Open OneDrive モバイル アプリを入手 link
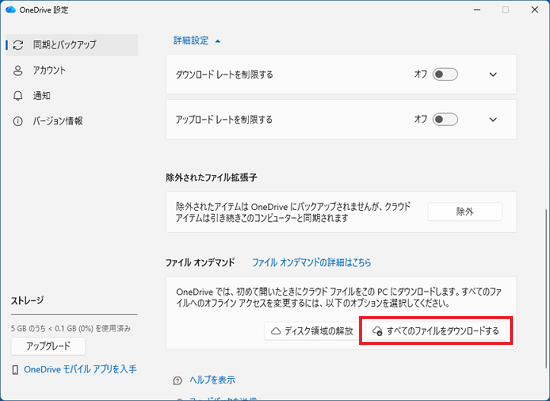 (80, 369)
